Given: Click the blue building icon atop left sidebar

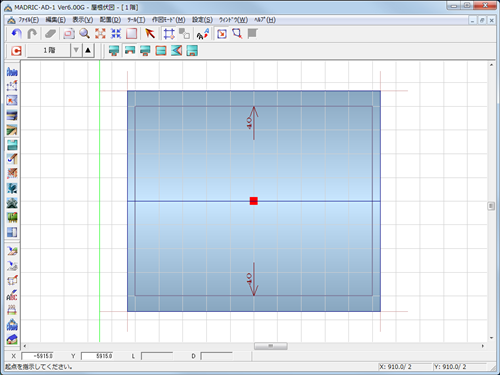Looking at the screenshot, I should 12,71.
